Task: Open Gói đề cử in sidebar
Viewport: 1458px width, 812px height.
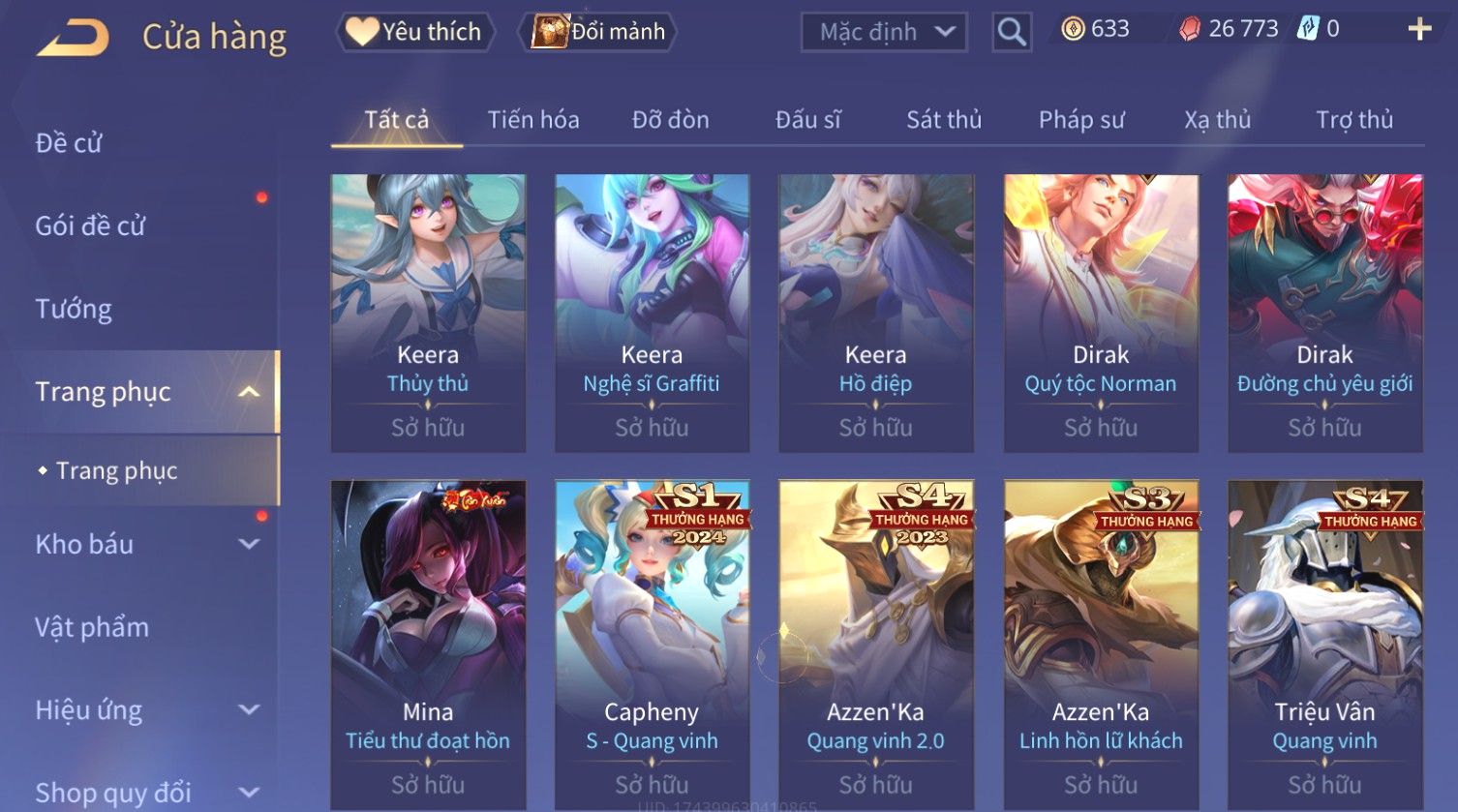Action: (x=90, y=226)
